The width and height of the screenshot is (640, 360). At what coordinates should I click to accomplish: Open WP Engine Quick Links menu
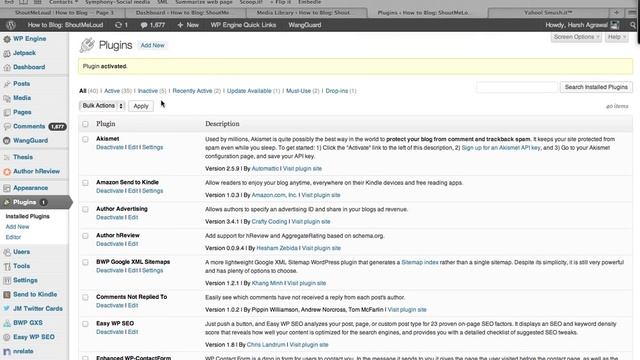pyautogui.click(x=243, y=25)
